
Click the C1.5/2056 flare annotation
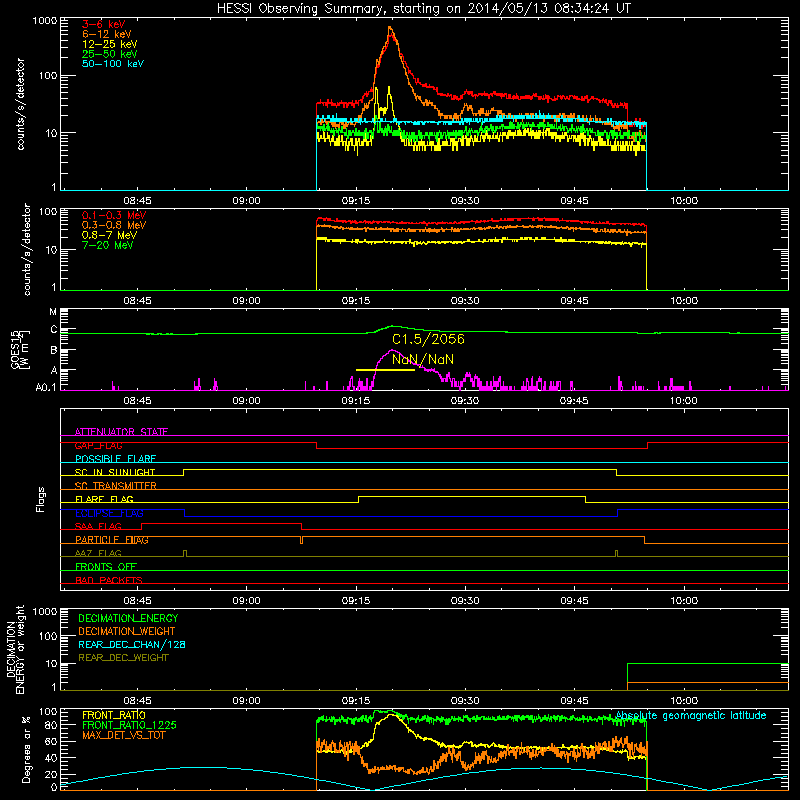(428, 339)
